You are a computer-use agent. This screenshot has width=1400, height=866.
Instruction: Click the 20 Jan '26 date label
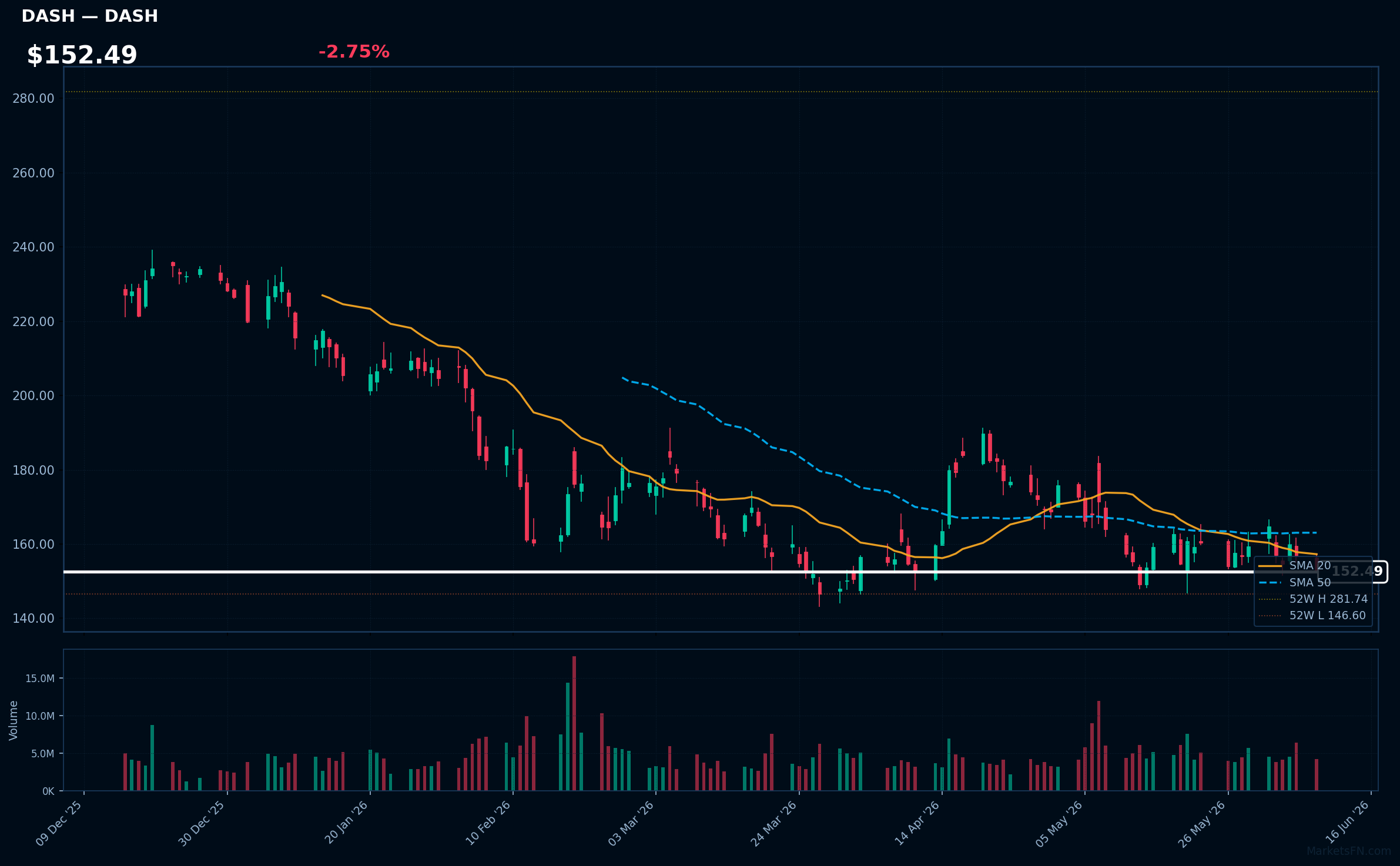point(346,823)
